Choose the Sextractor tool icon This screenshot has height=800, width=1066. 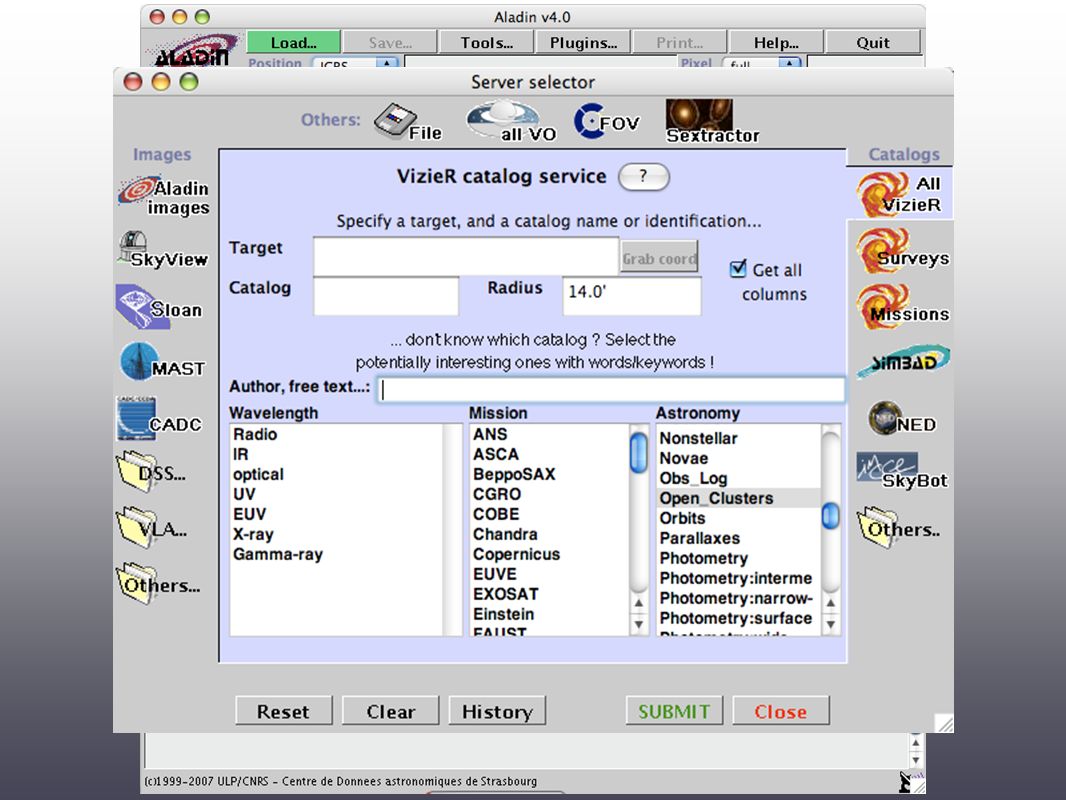[x=712, y=122]
